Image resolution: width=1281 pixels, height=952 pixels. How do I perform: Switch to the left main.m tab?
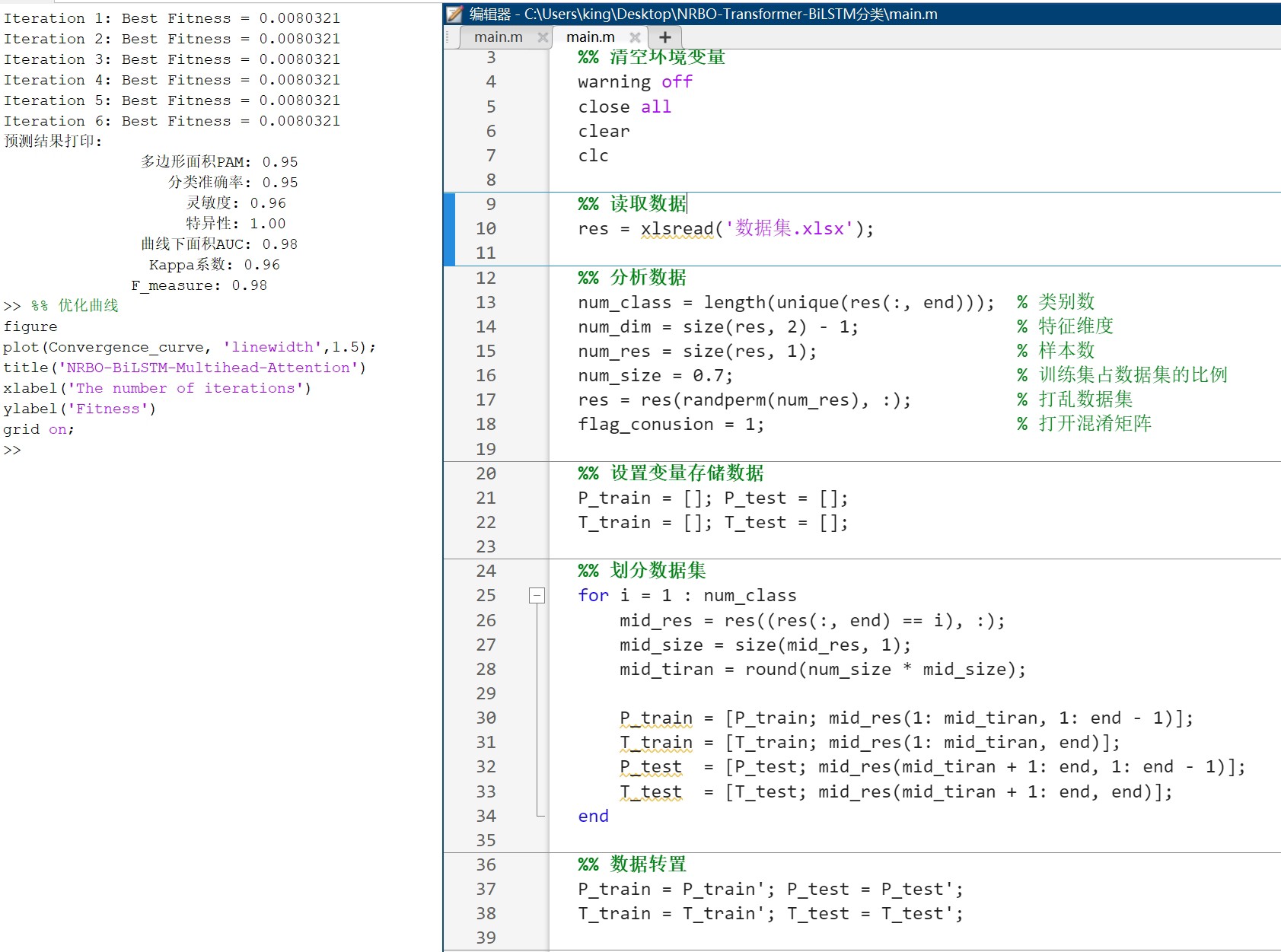click(500, 36)
